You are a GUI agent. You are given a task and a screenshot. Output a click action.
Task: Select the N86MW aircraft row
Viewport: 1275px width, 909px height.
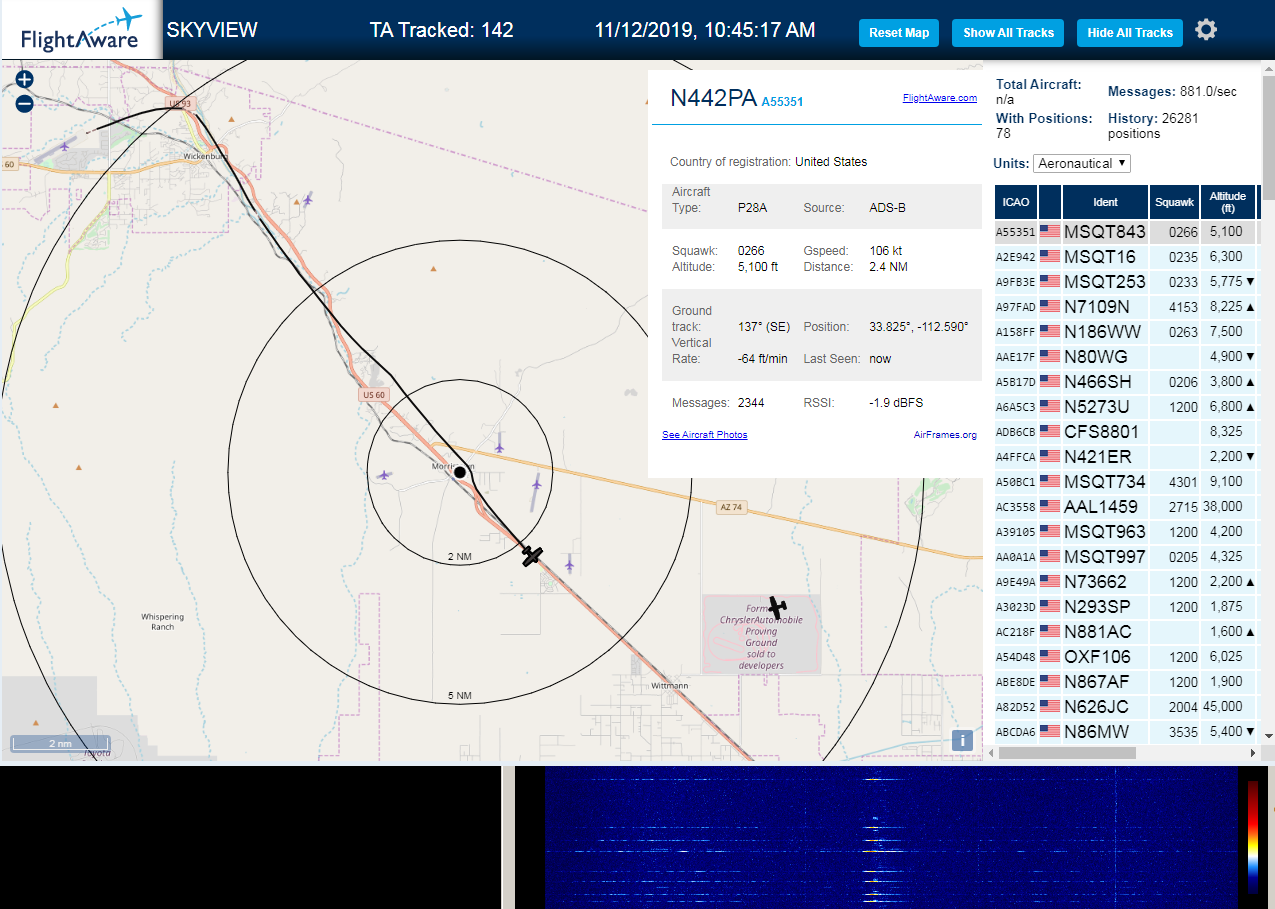click(x=1125, y=732)
